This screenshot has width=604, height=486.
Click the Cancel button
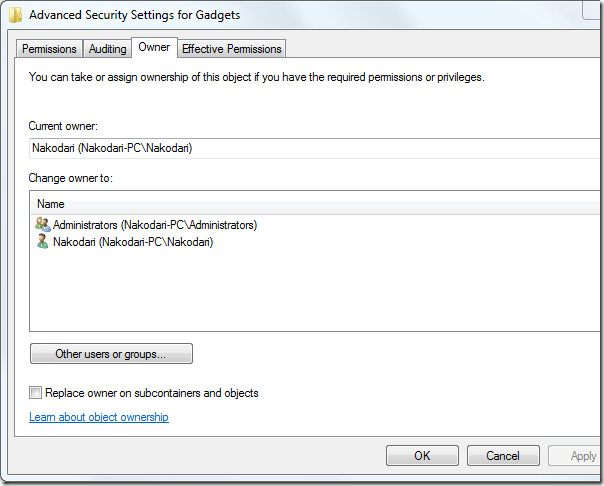(x=503, y=456)
